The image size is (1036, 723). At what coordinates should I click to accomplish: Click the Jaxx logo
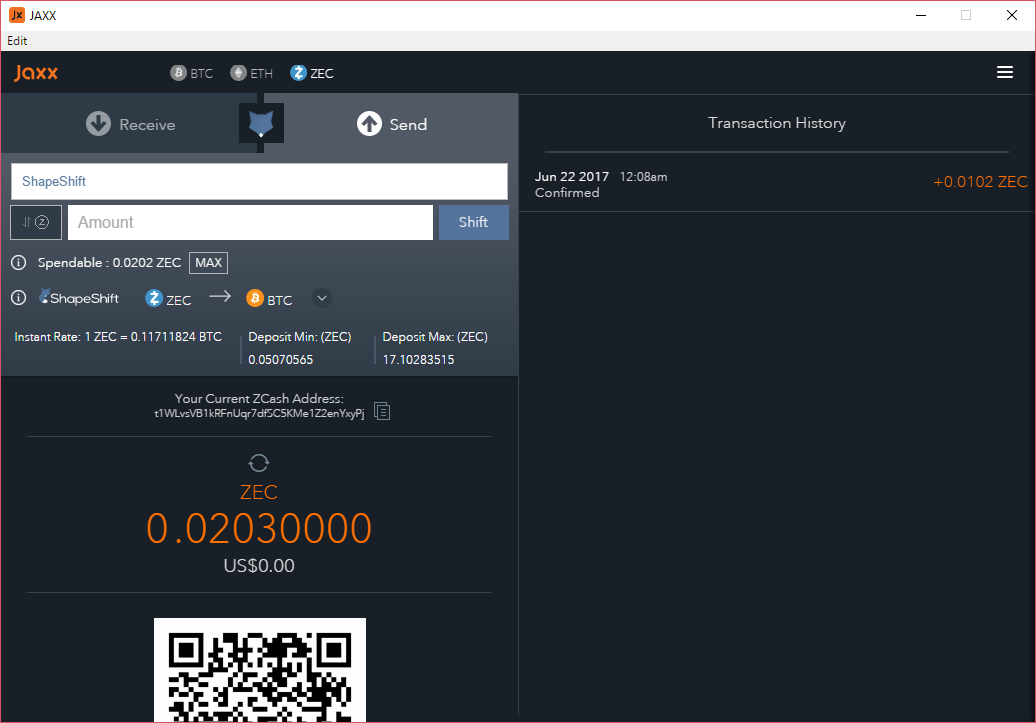pyautogui.click(x=36, y=73)
